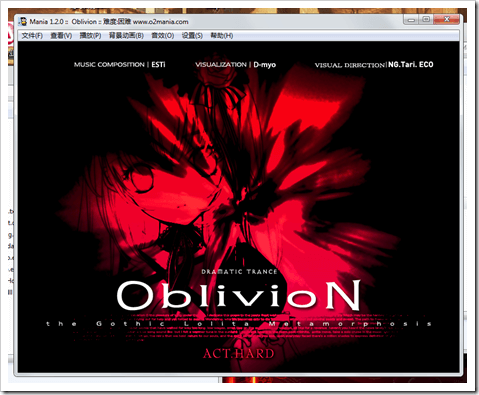The image size is (479, 395).
Task: Open the 播放(P) Playback menu
Action: pos(90,35)
